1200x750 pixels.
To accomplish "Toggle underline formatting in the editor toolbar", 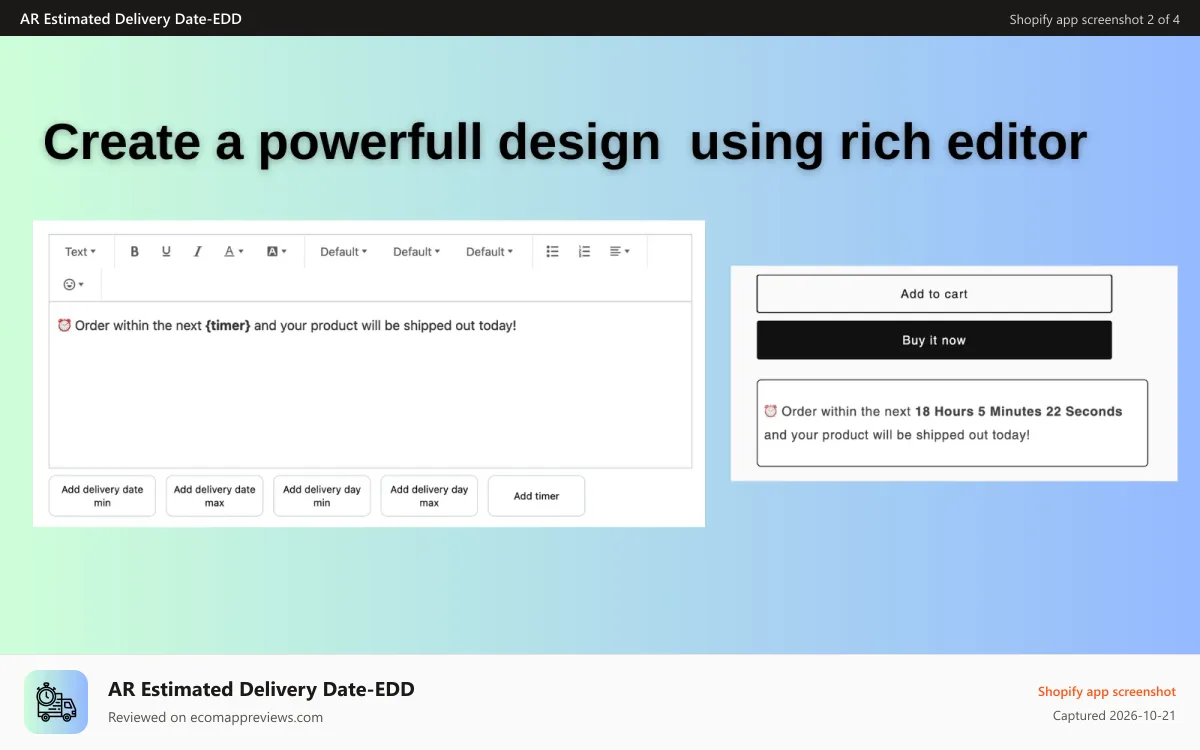I will click(x=166, y=252).
